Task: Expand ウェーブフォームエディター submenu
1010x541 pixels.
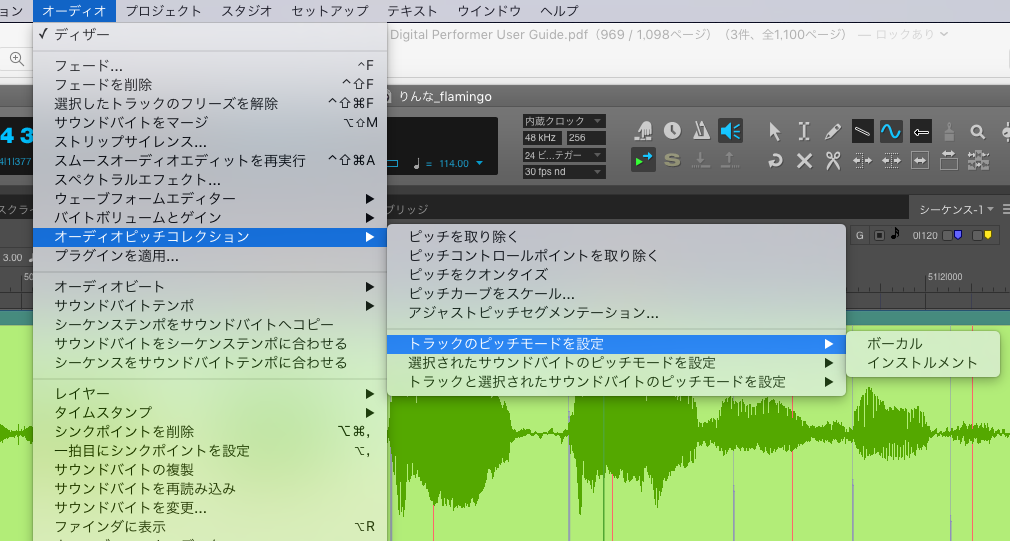Action: [210, 199]
